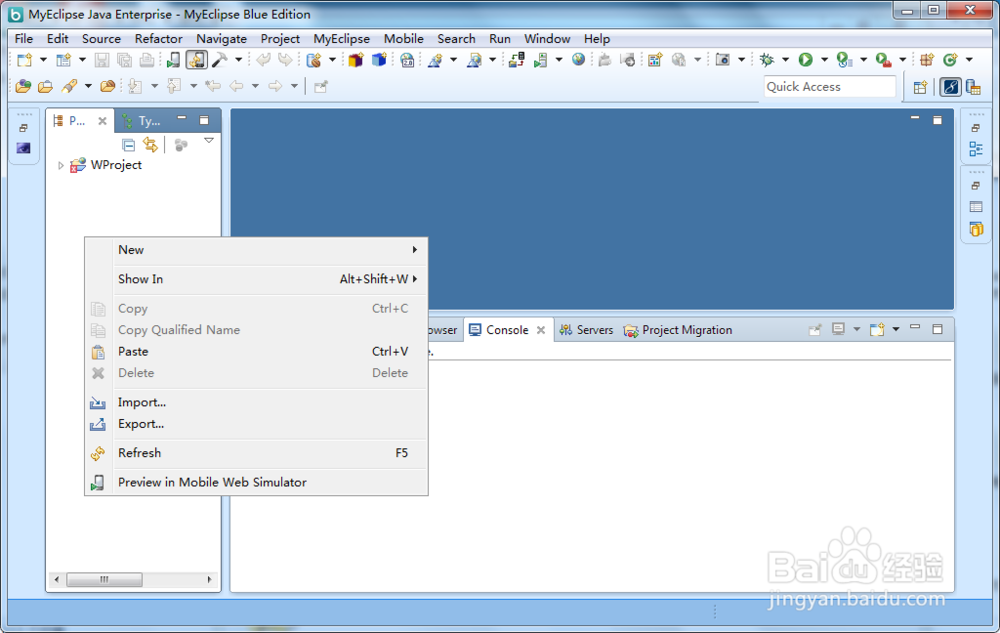Choose Paste from context menu
This screenshot has width=1000, height=633.
tap(256, 352)
